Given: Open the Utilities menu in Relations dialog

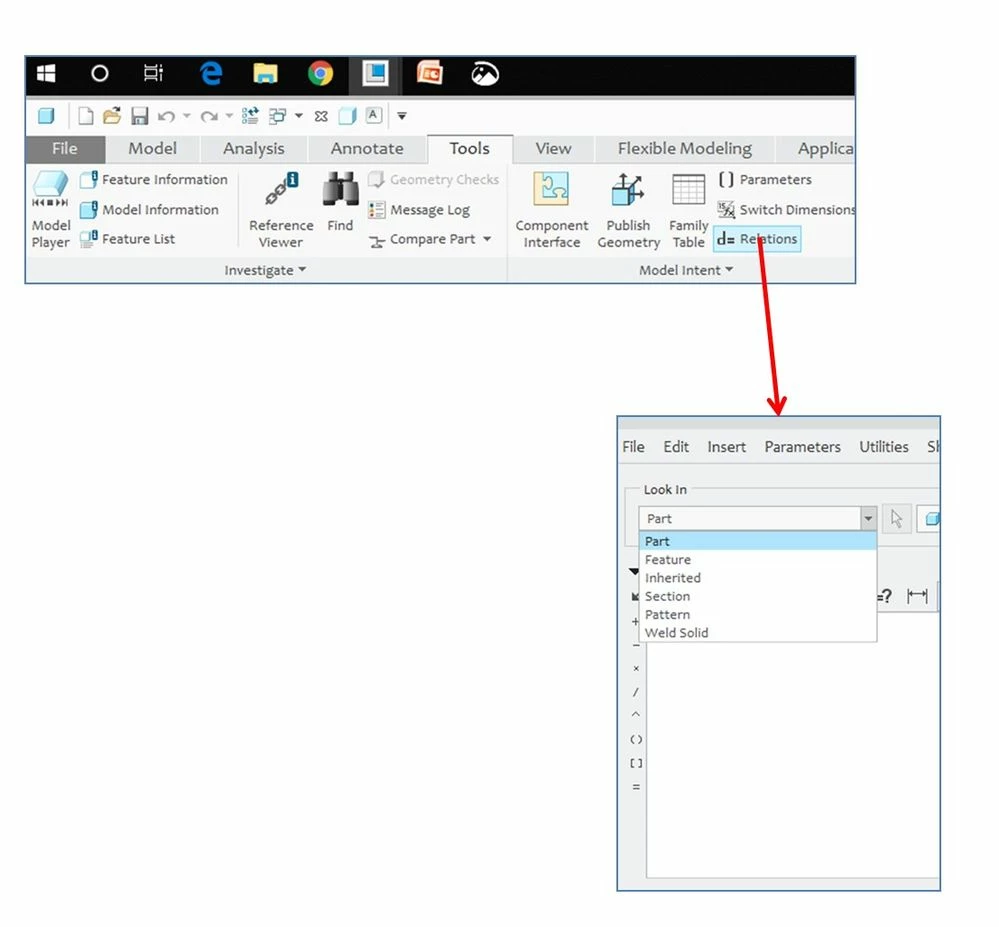Looking at the screenshot, I should [884, 447].
